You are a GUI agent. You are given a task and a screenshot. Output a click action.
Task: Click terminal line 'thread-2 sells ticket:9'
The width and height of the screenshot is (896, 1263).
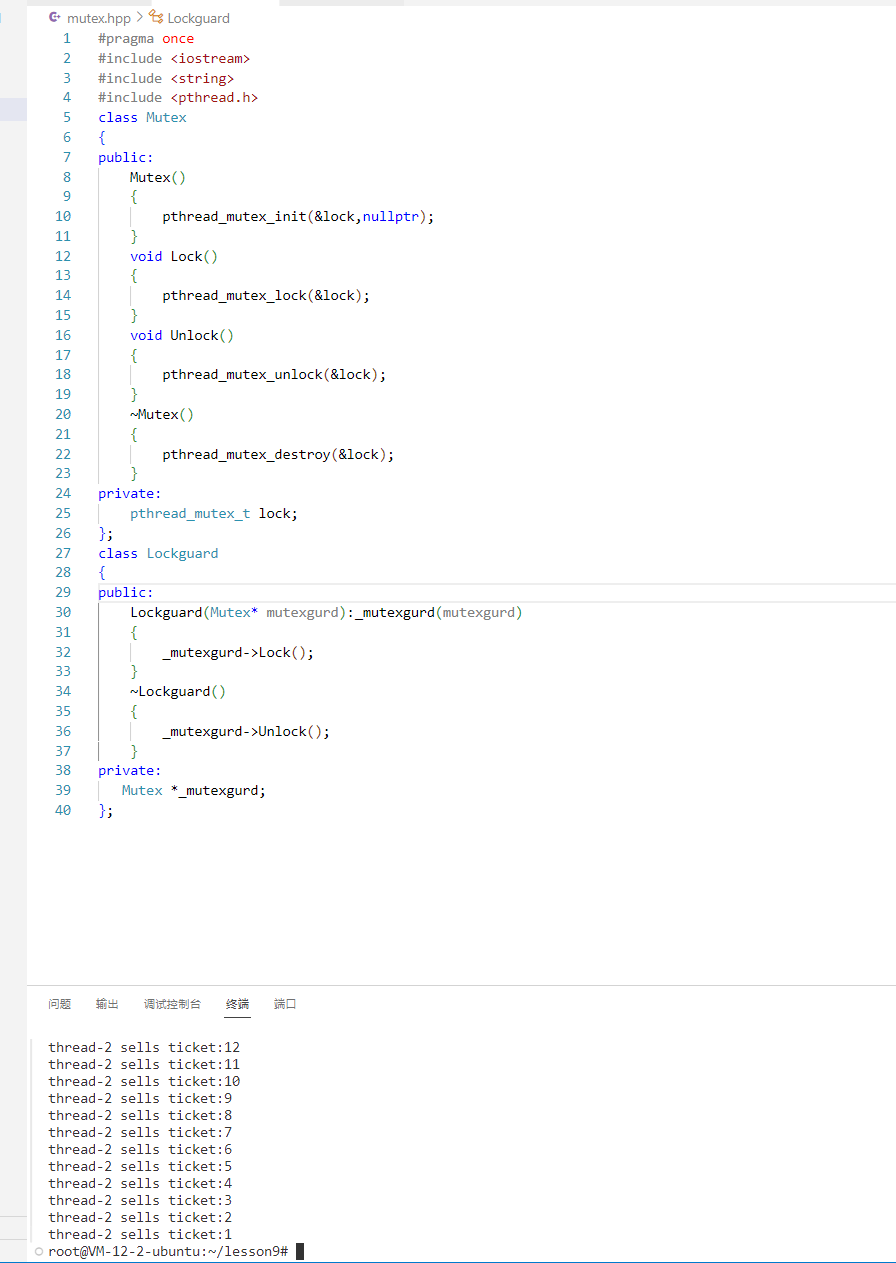(x=140, y=1099)
